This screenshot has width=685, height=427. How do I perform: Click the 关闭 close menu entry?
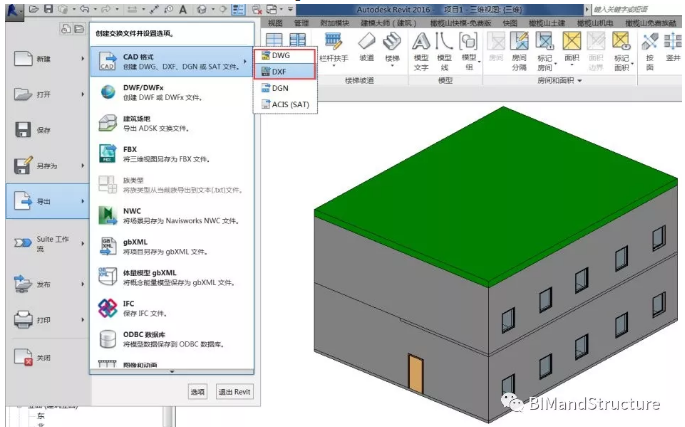click(x=47, y=357)
